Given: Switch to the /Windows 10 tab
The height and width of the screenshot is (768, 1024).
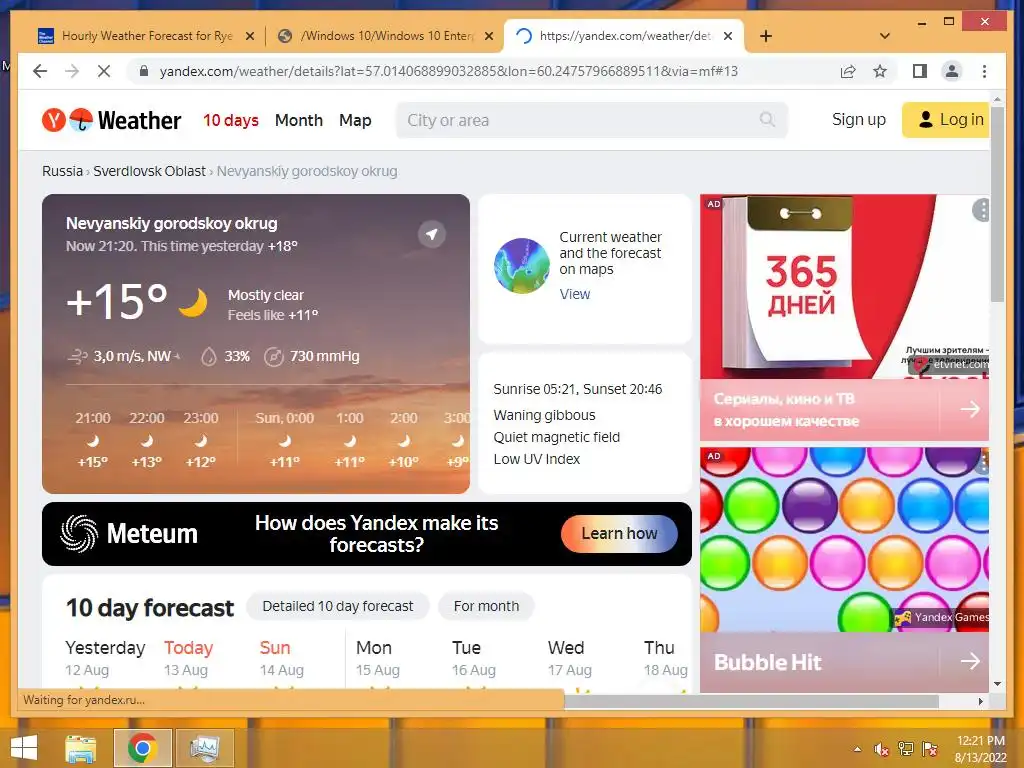Looking at the screenshot, I should (x=385, y=36).
